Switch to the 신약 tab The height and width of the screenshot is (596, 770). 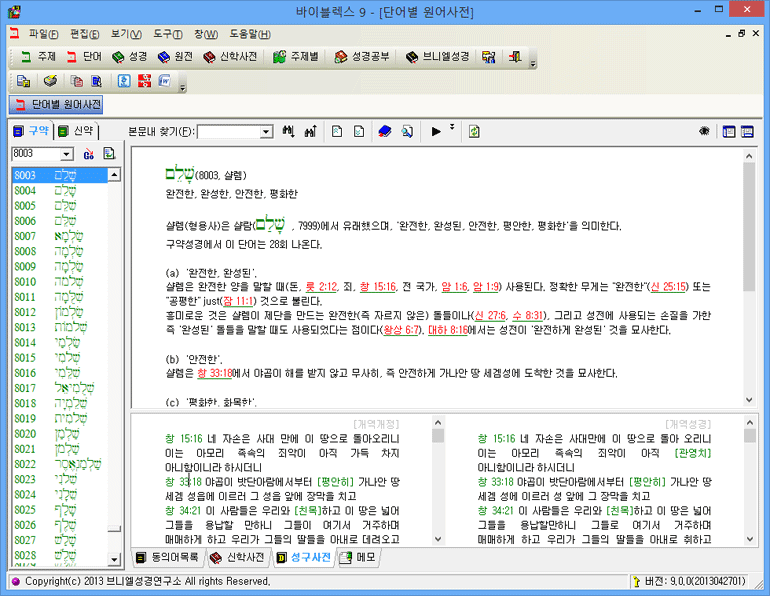[x=76, y=131]
